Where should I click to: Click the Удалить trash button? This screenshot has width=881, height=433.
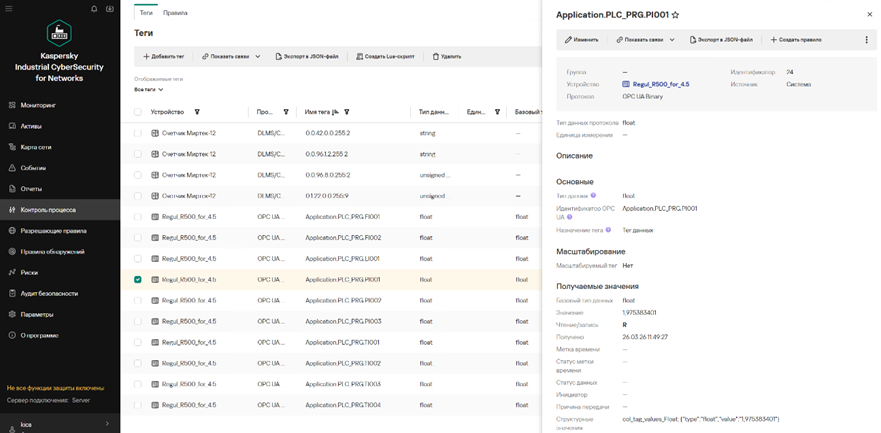447,57
